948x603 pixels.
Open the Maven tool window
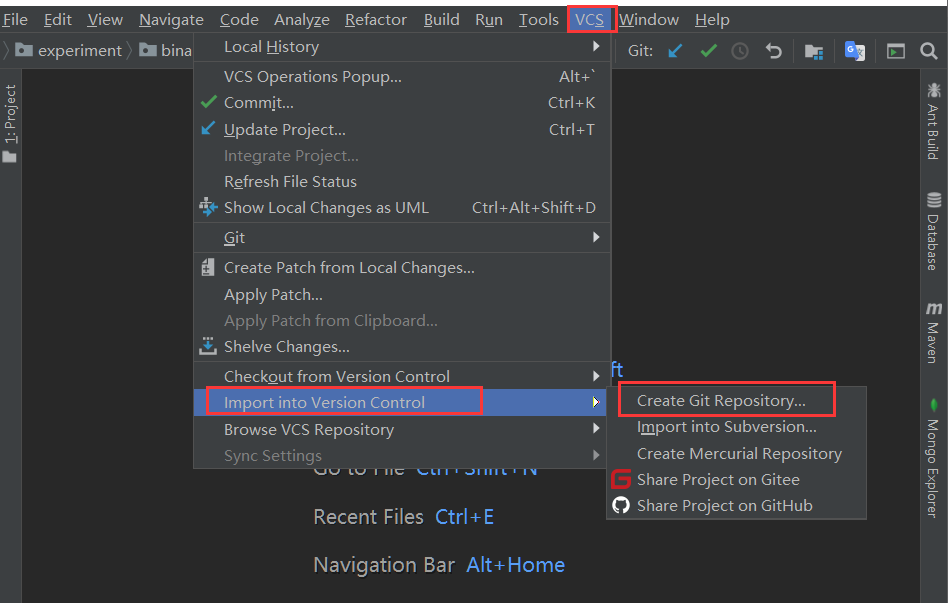point(933,332)
